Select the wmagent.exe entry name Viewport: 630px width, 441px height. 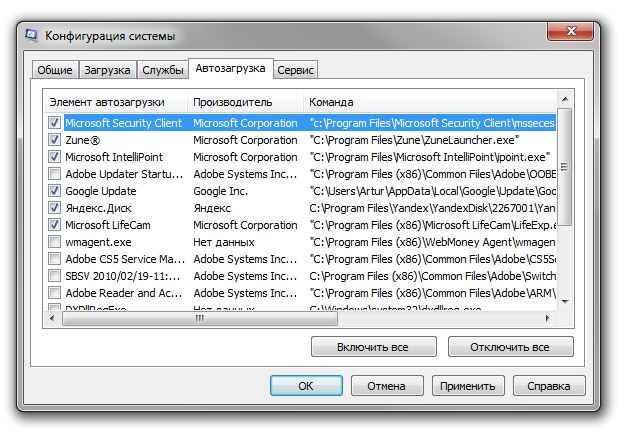coord(98,242)
